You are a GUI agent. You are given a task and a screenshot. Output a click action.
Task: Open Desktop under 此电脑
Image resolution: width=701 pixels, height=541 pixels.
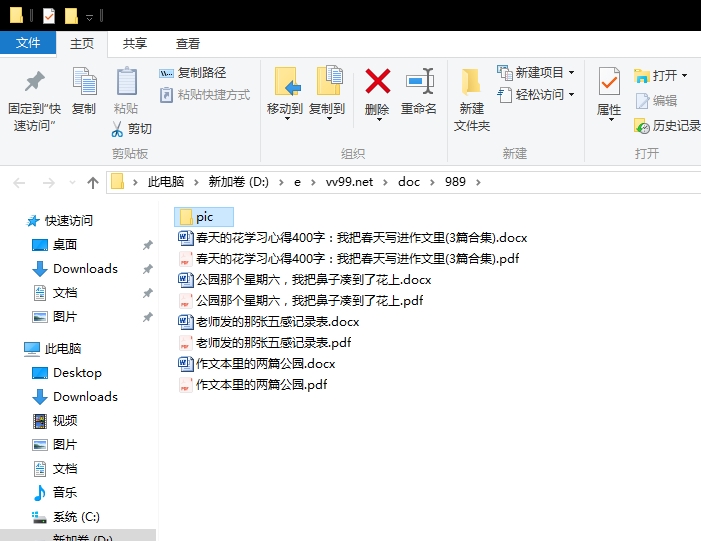click(x=67, y=372)
